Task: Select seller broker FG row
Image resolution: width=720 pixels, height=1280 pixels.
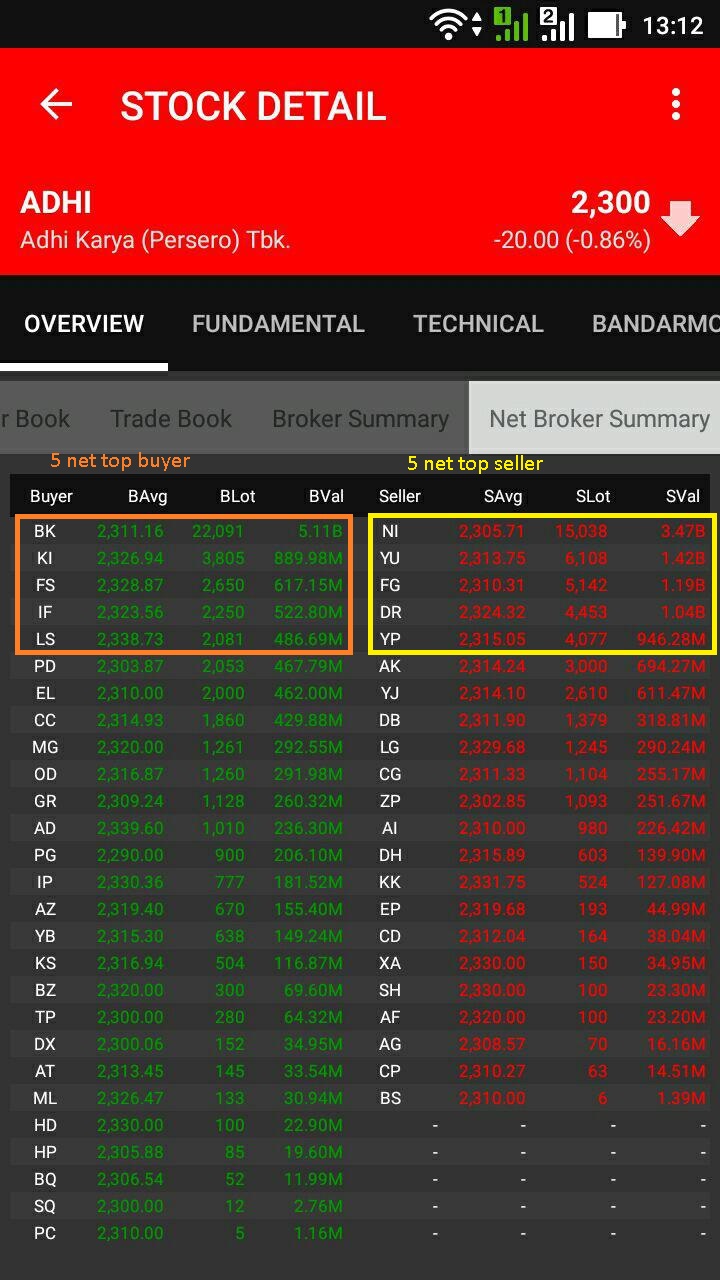Action: (x=542, y=585)
